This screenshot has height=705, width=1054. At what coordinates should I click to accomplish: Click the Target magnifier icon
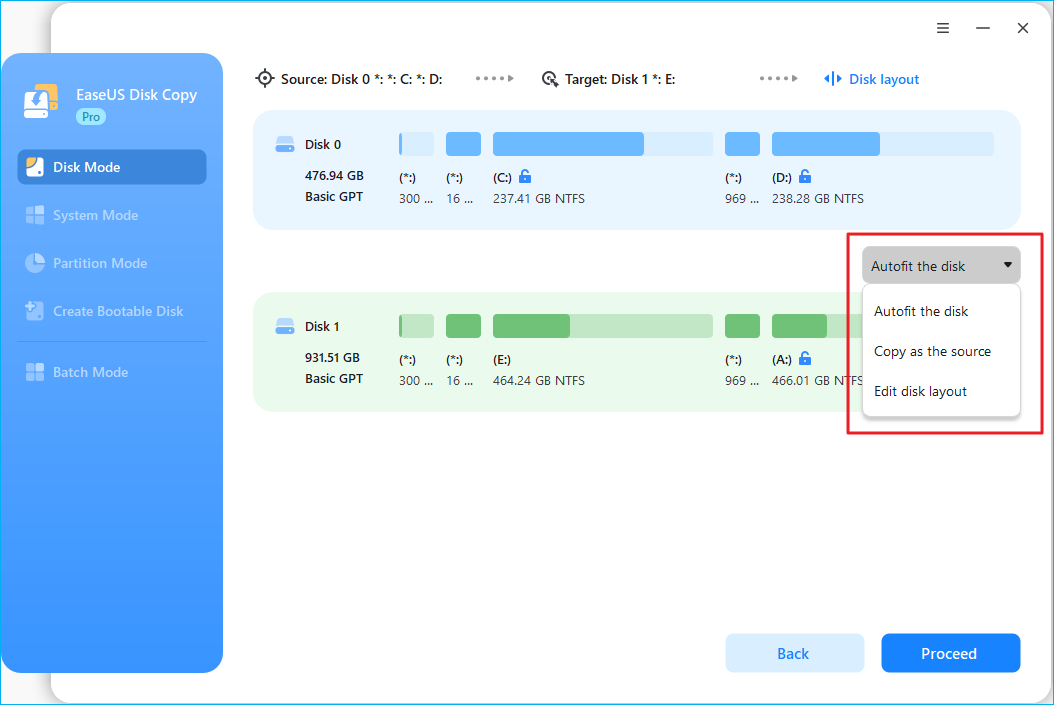(550, 79)
